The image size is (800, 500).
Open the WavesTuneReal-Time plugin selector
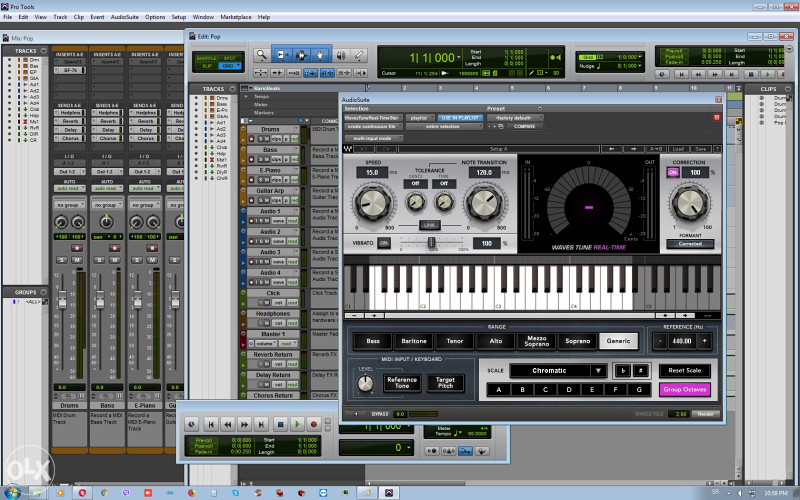[373, 118]
